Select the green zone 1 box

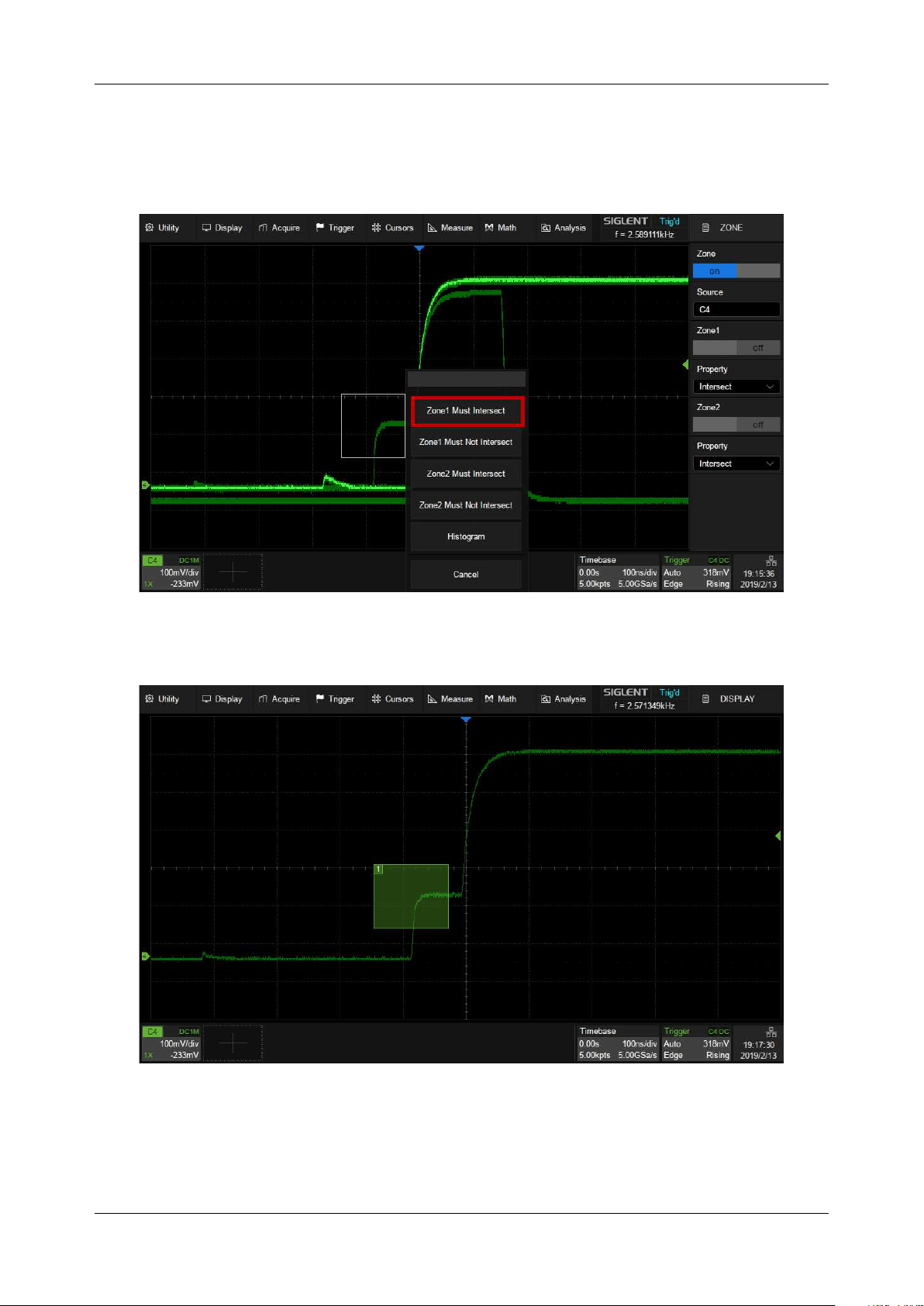[x=411, y=896]
